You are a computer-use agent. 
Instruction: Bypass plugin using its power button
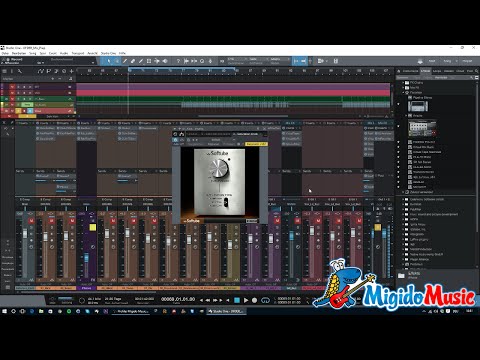(175, 140)
